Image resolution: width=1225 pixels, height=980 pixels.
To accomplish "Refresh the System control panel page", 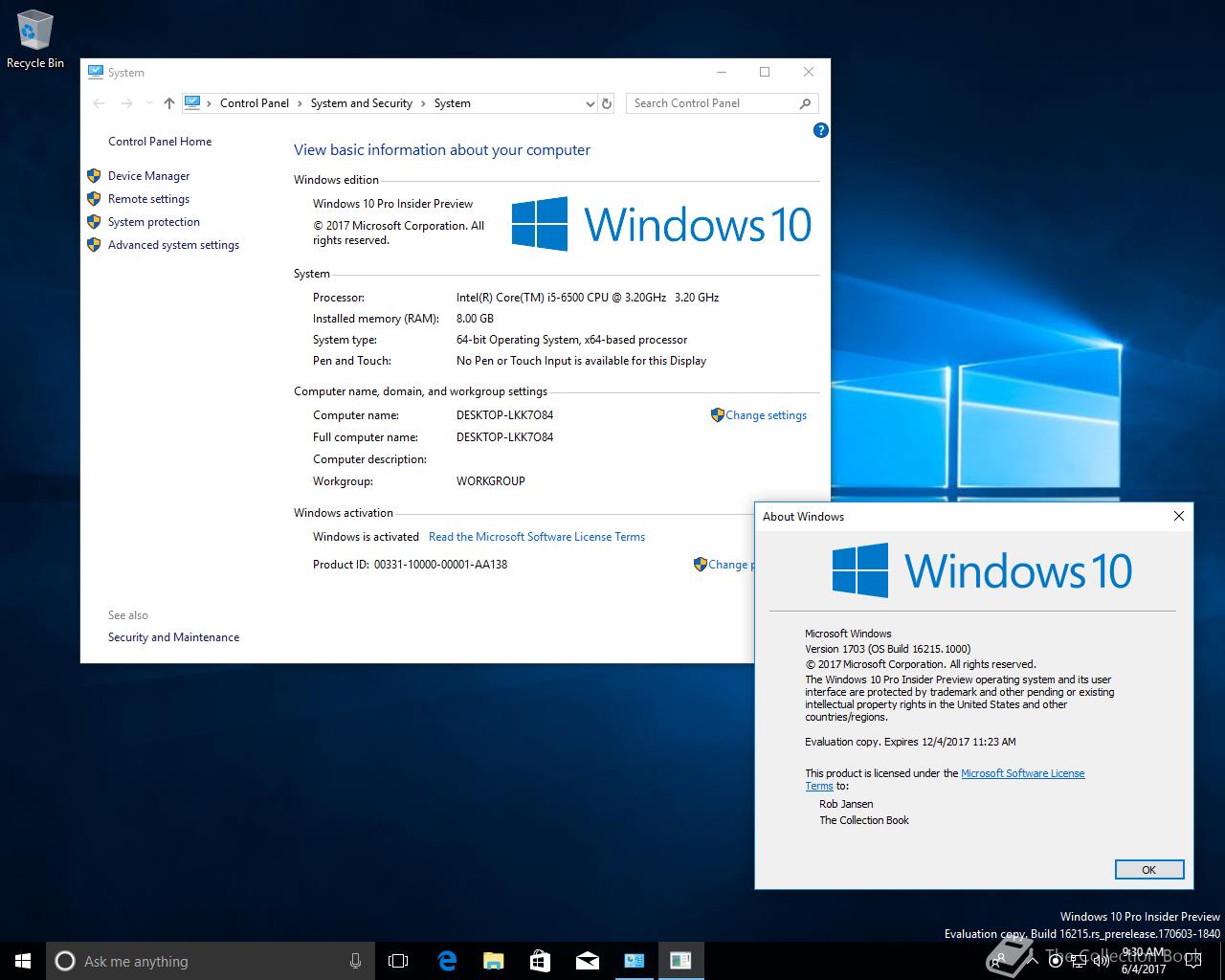I will [x=606, y=103].
